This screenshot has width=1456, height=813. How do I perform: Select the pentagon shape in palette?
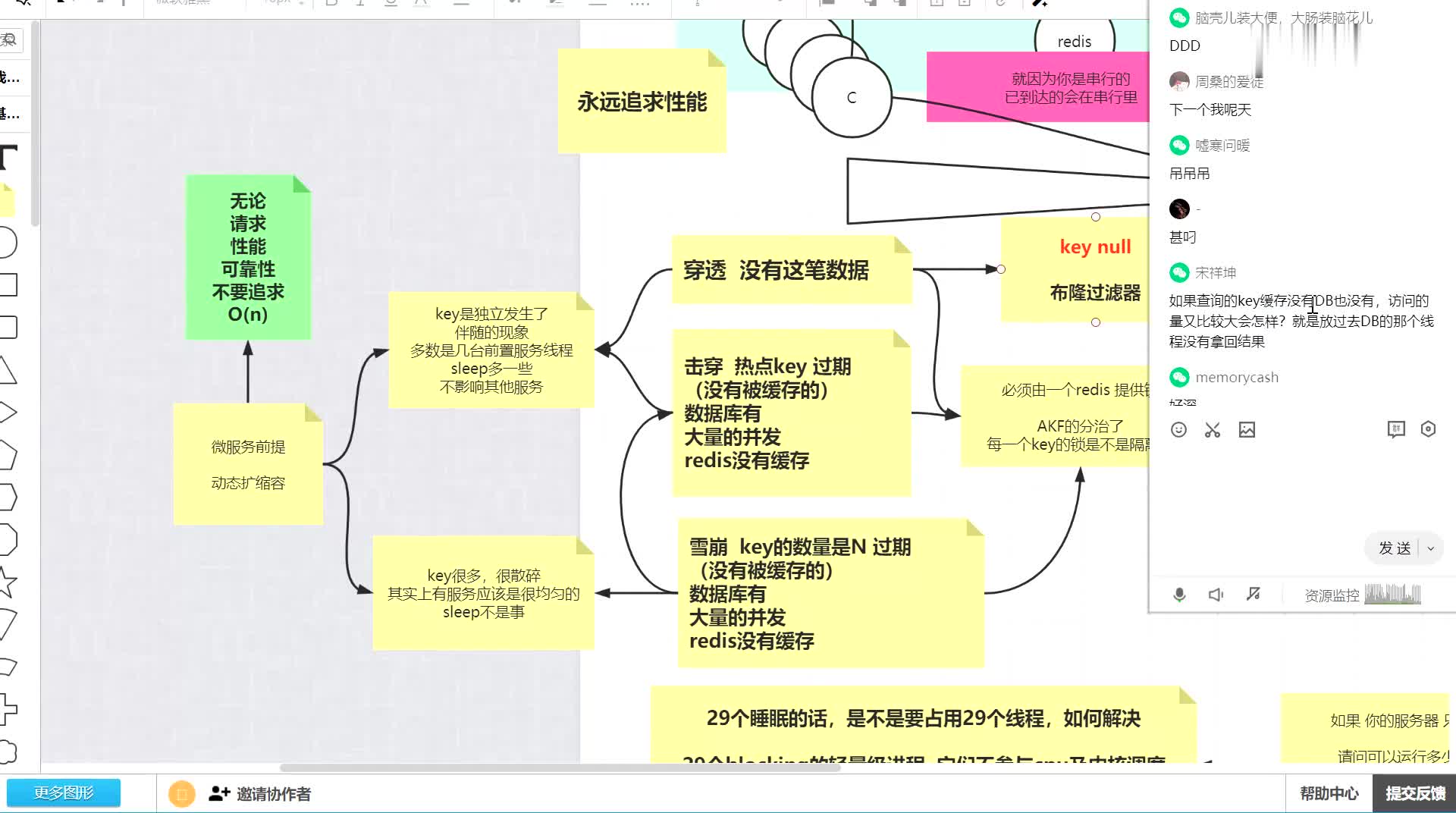click(7, 455)
